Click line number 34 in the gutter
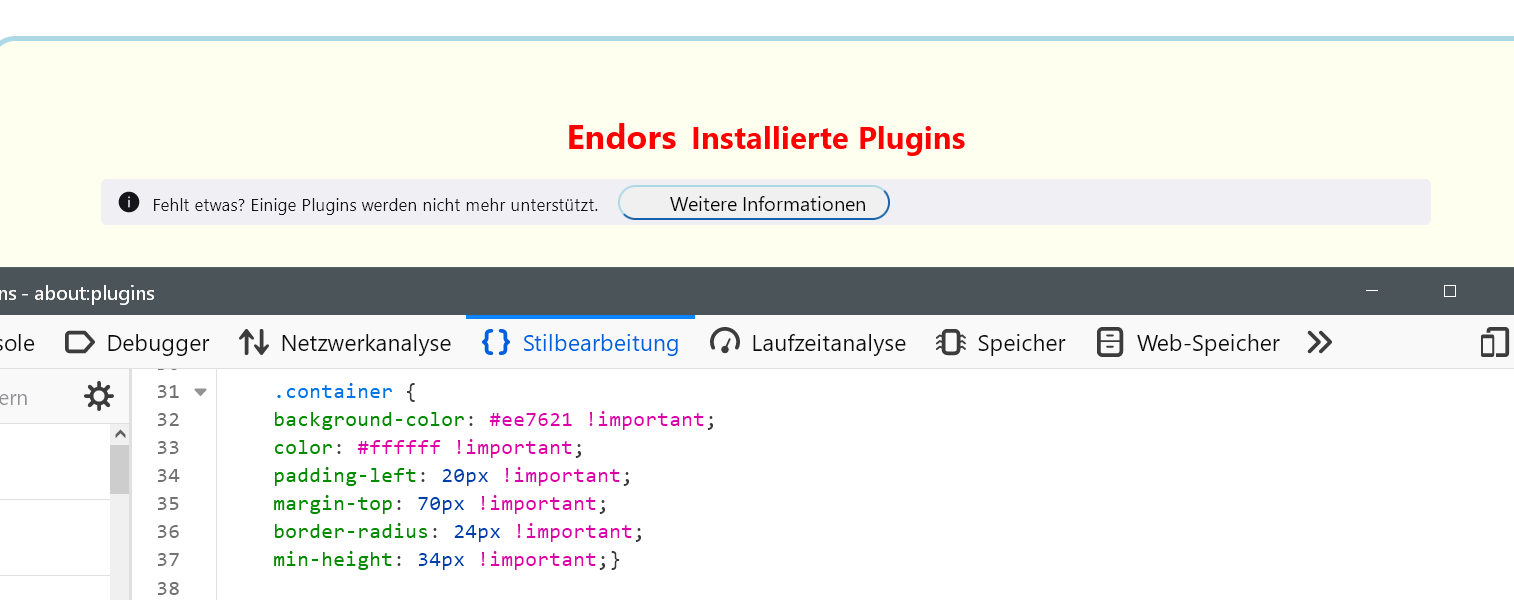 pos(167,475)
